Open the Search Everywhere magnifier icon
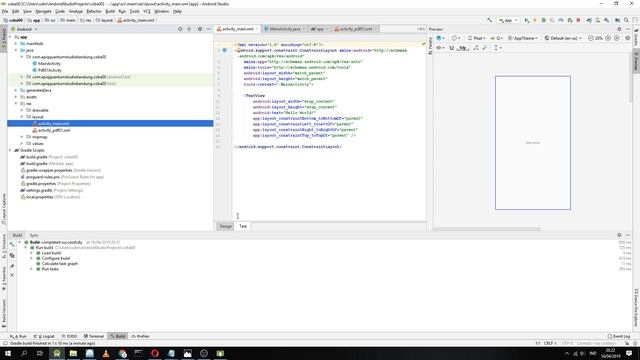 click(x=626, y=20)
